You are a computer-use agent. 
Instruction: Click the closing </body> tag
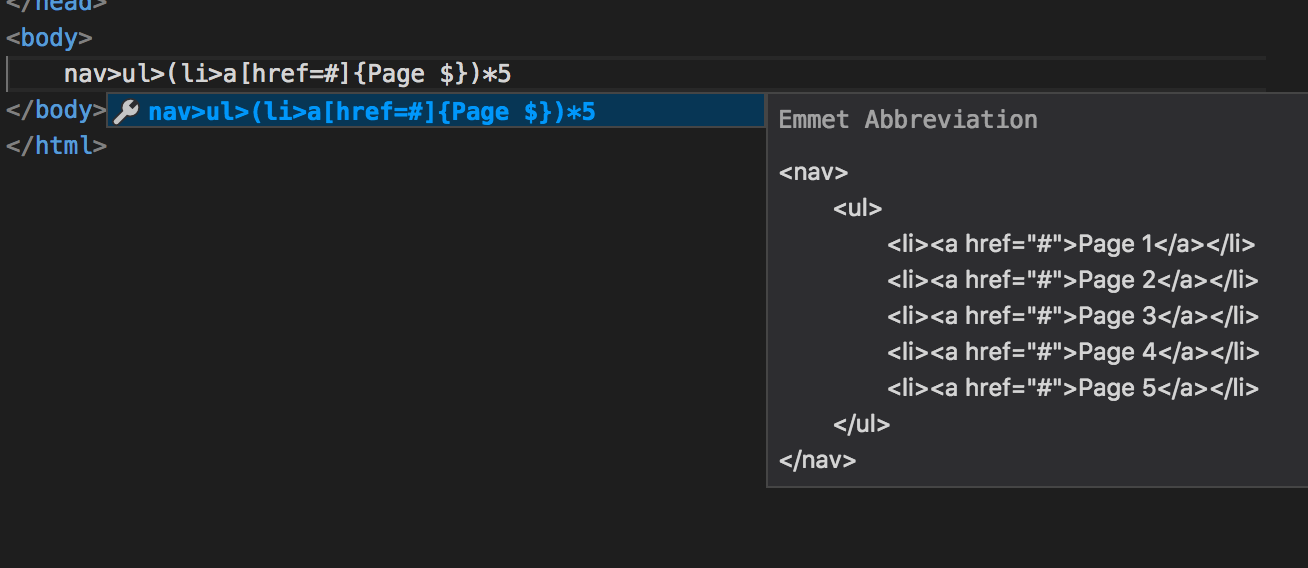[x=56, y=110]
